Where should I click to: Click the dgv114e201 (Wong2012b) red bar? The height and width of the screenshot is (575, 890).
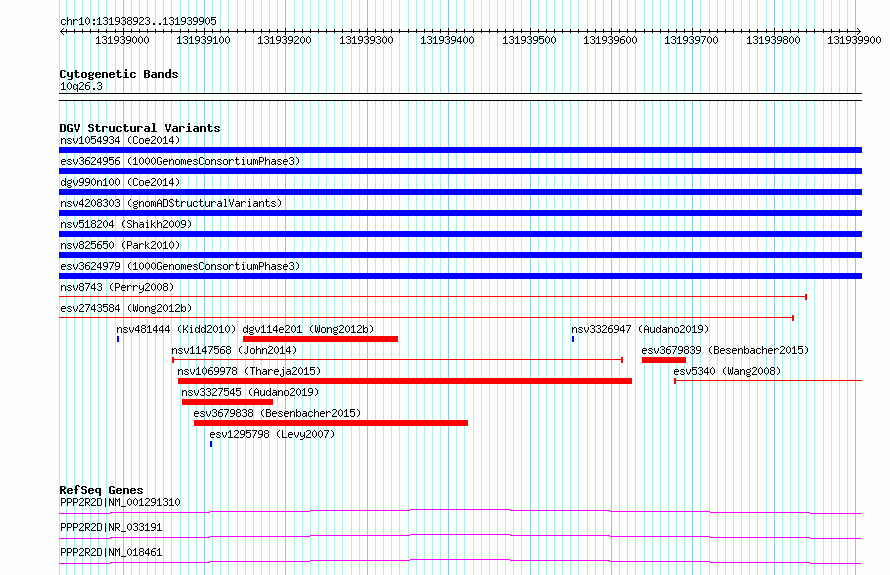(320, 339)
